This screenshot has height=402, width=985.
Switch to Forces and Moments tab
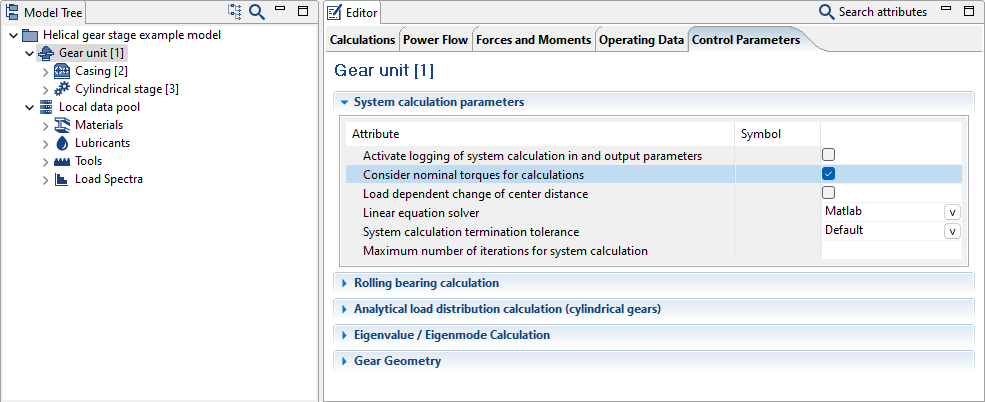click(x=534, y=40)
